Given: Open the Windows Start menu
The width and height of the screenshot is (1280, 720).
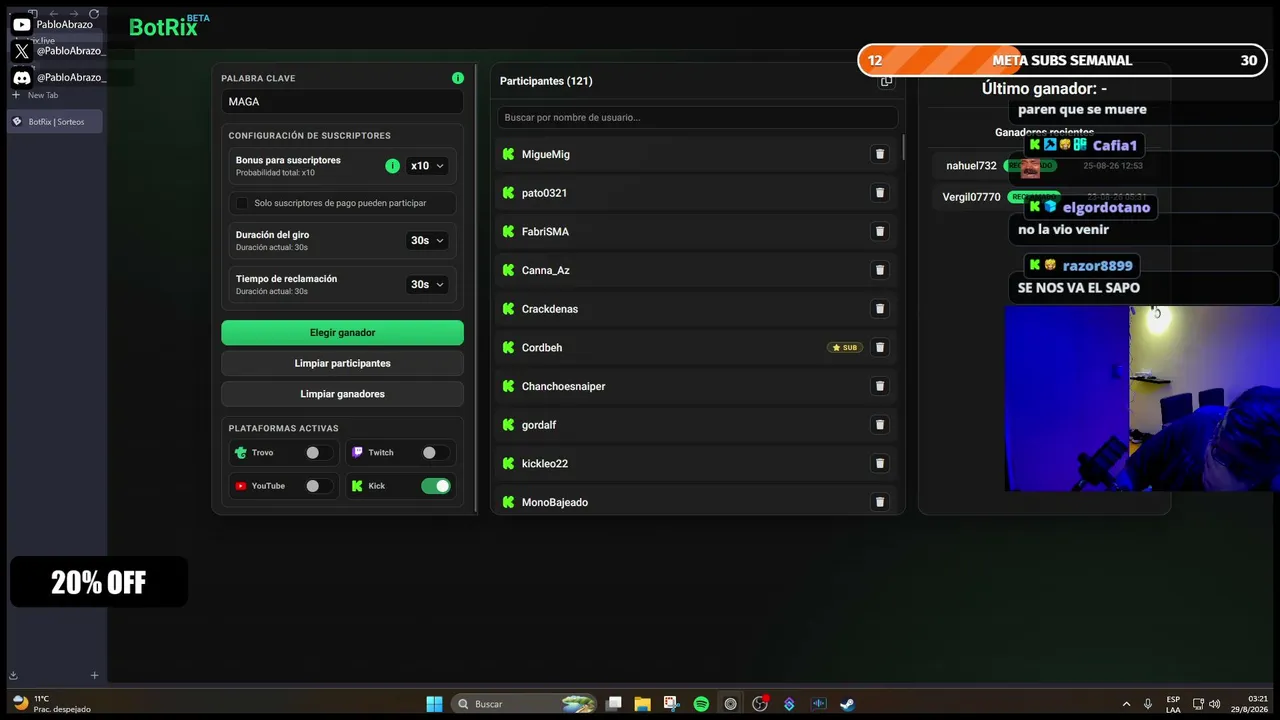Looking at the screenshot, I should pos(434,704).
